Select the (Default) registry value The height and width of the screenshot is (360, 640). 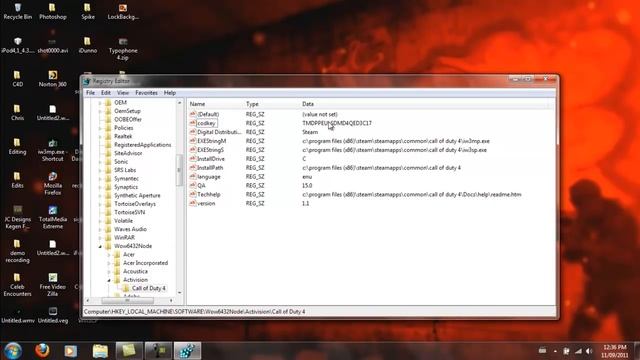pos(208,114)
